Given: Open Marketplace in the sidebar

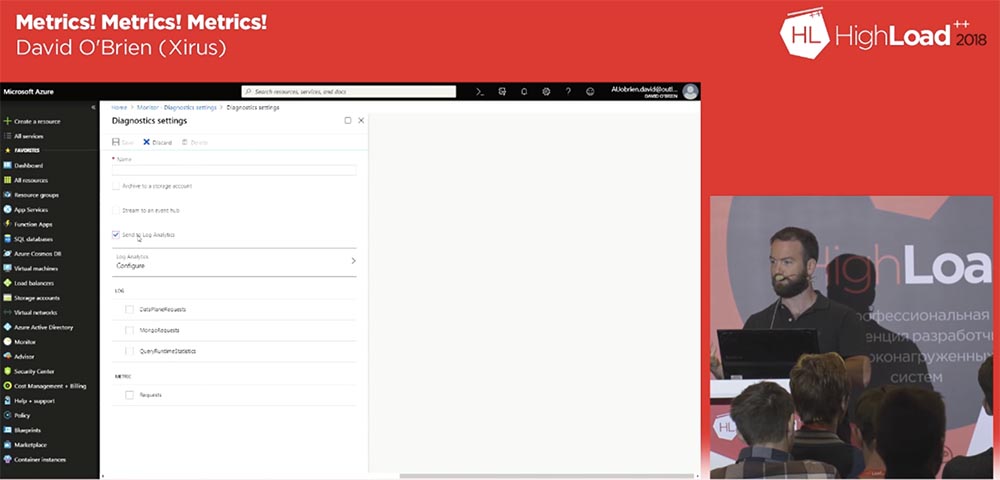Looking at the screenshot, I should click(x=30, y=445).
